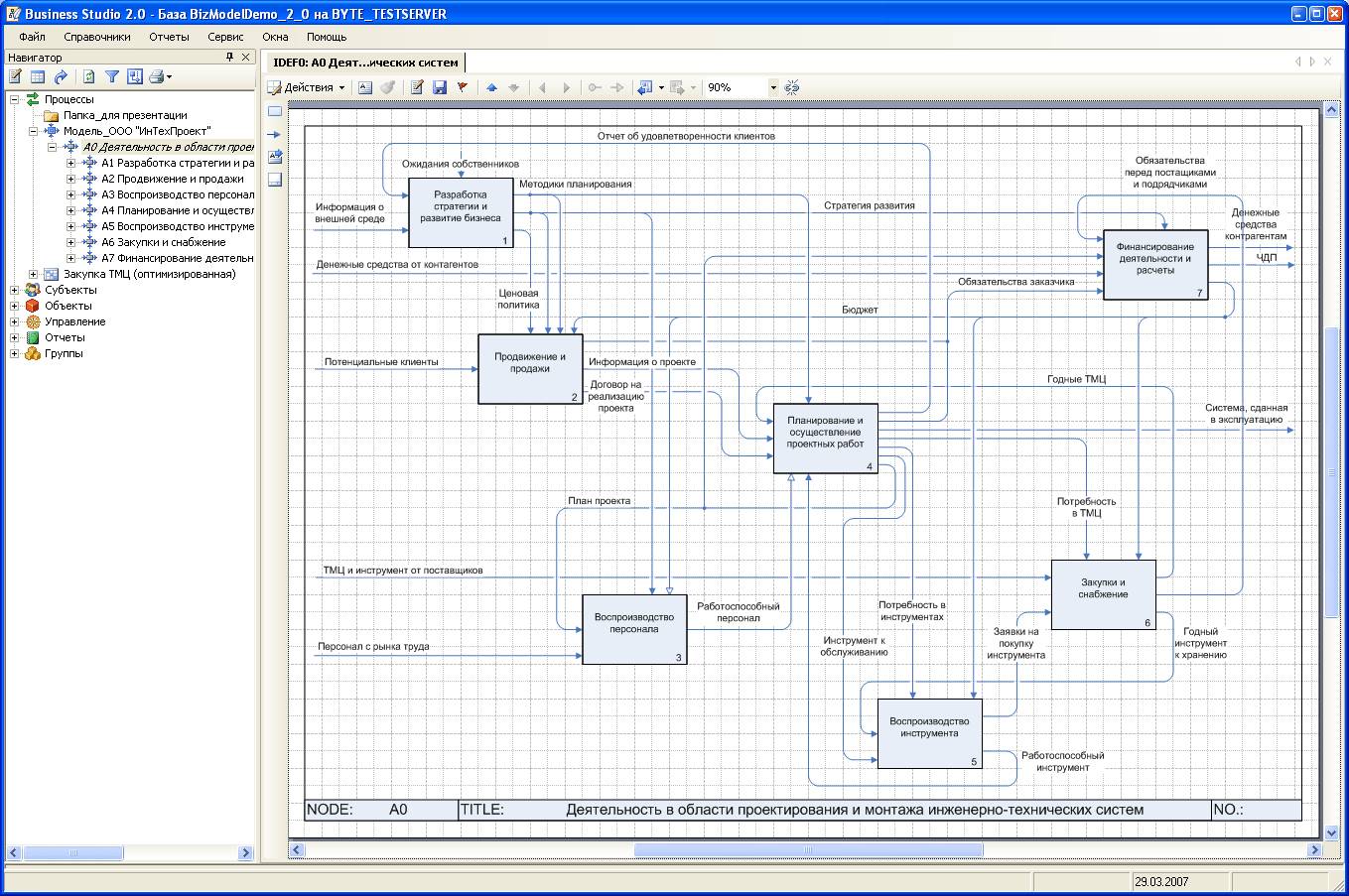This screenshot has width=1349, height=896.
Task: Click the Финансирование деятельности и расчеты box
Action: tap(1155, 265)
